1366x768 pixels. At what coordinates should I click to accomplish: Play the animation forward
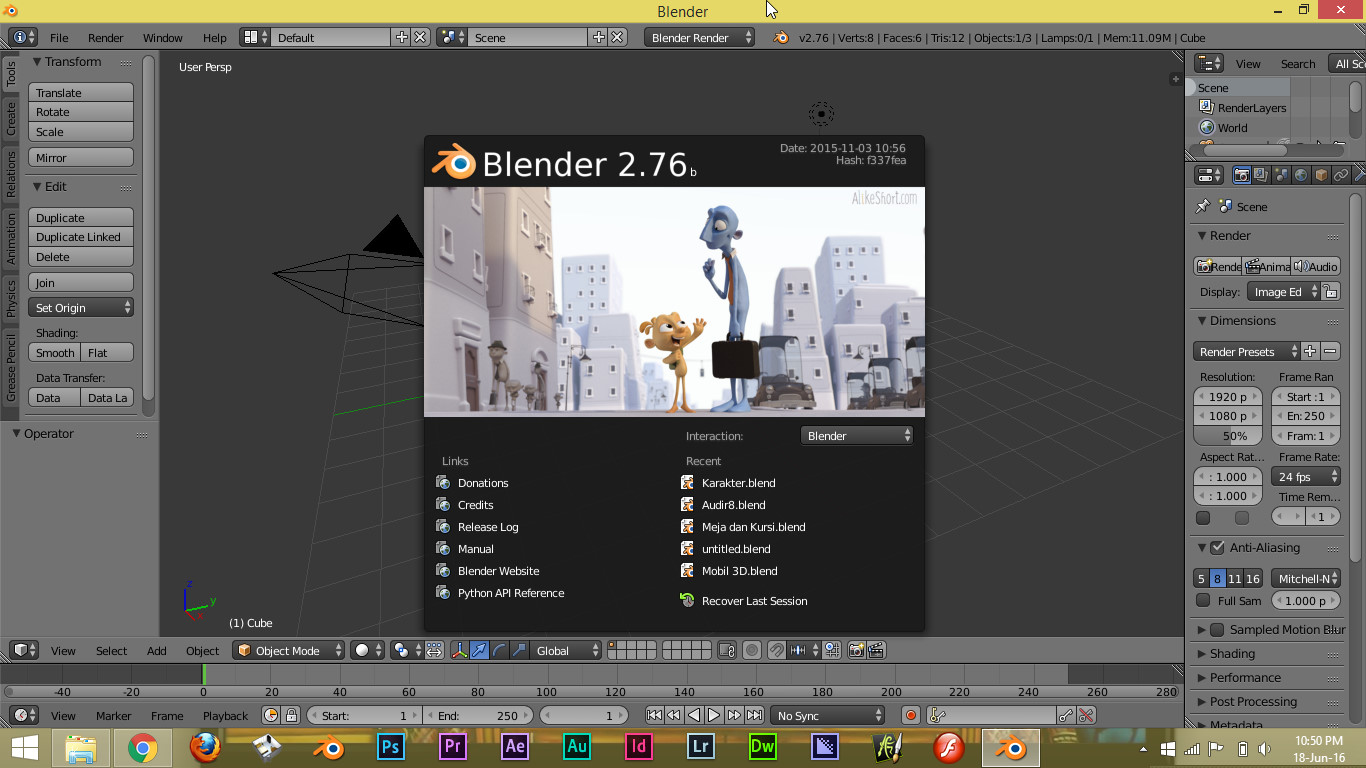714,715
